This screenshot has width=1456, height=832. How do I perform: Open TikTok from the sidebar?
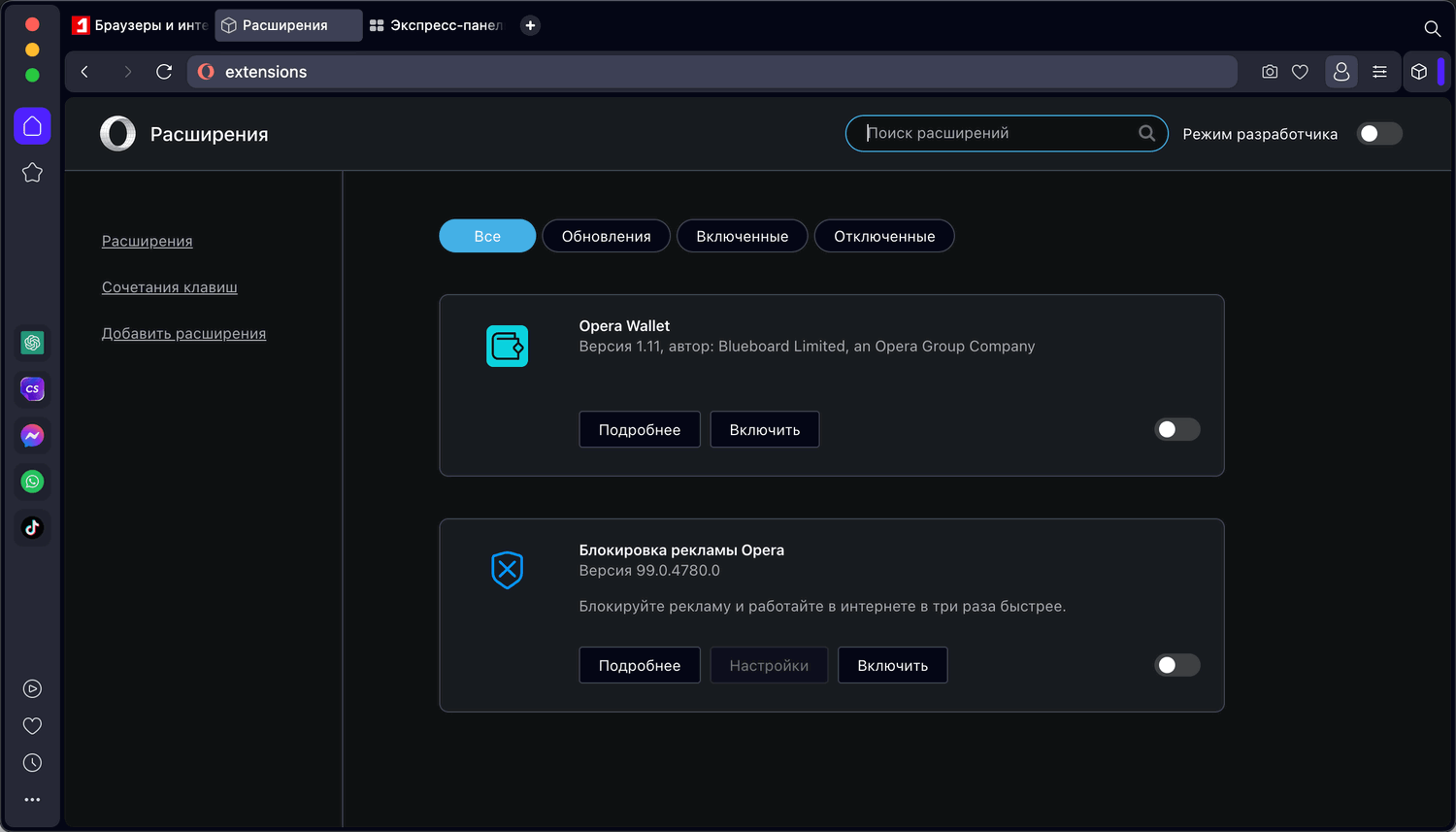click(32, 528)
